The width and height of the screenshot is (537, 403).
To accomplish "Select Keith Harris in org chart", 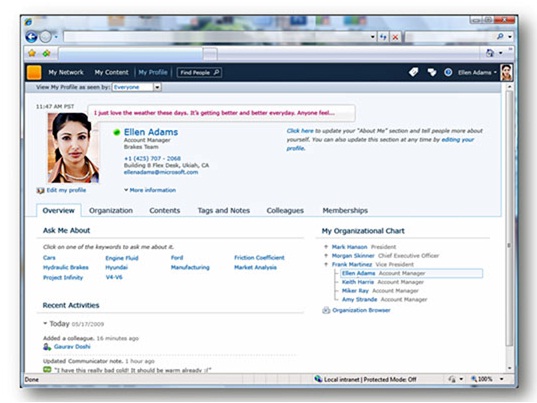I will click(x=358, y=282).
